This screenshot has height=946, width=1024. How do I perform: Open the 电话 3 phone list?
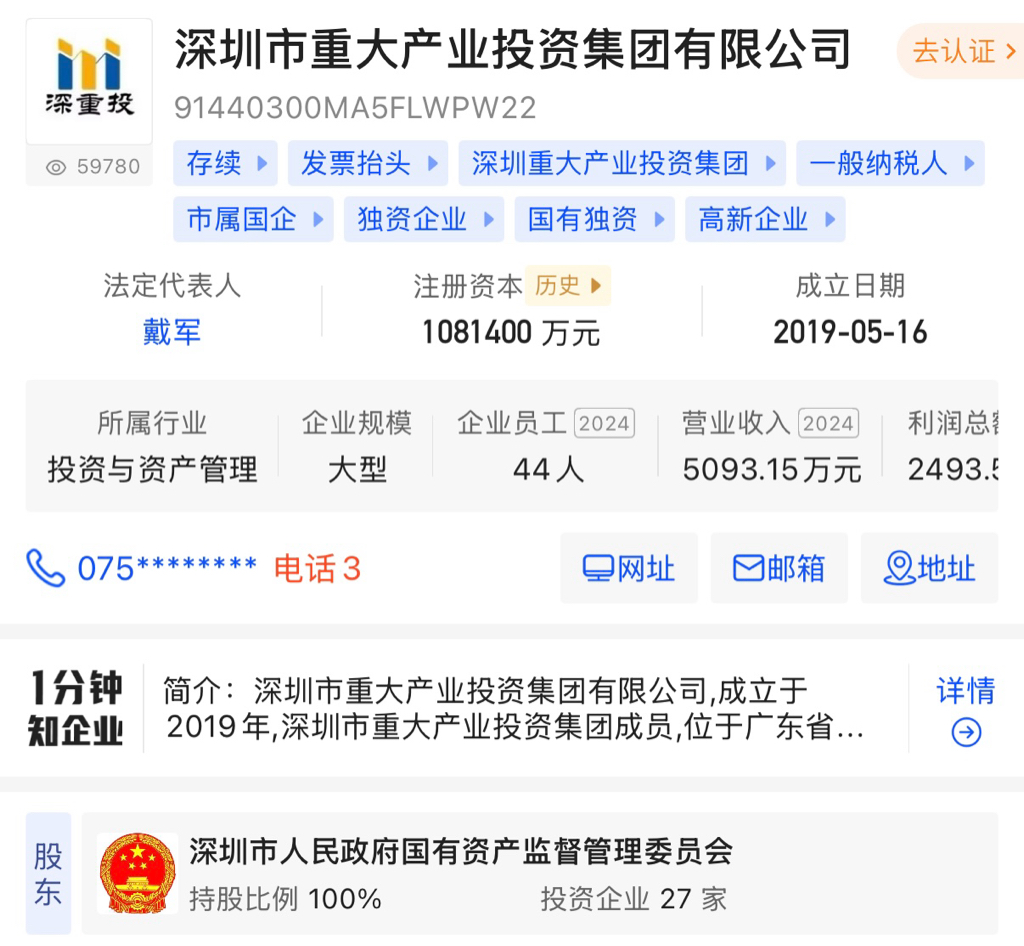click(x=317, y=568)
